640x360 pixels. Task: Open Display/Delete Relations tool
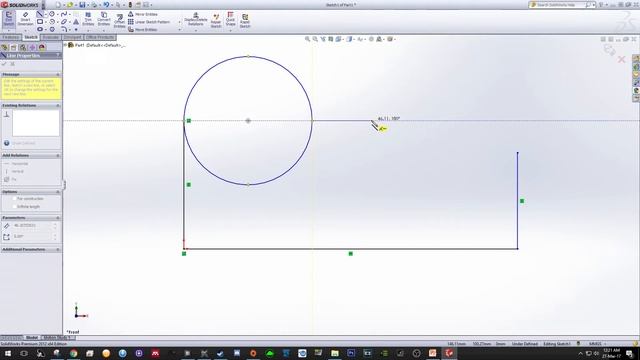click(x=196, y=20)
